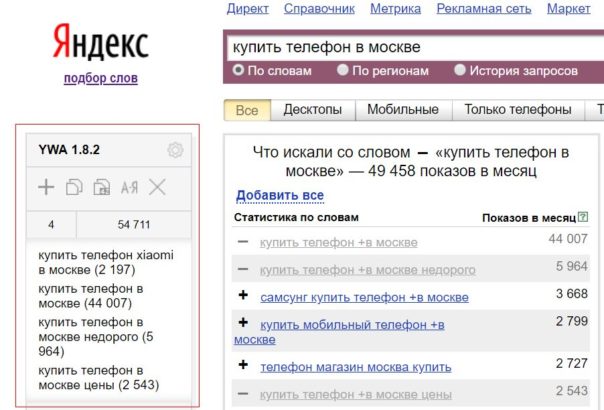Viewport: 604px width, 410px height.
Task: Click YWA copy with frequencies icon
Action: tap(102, 187)
